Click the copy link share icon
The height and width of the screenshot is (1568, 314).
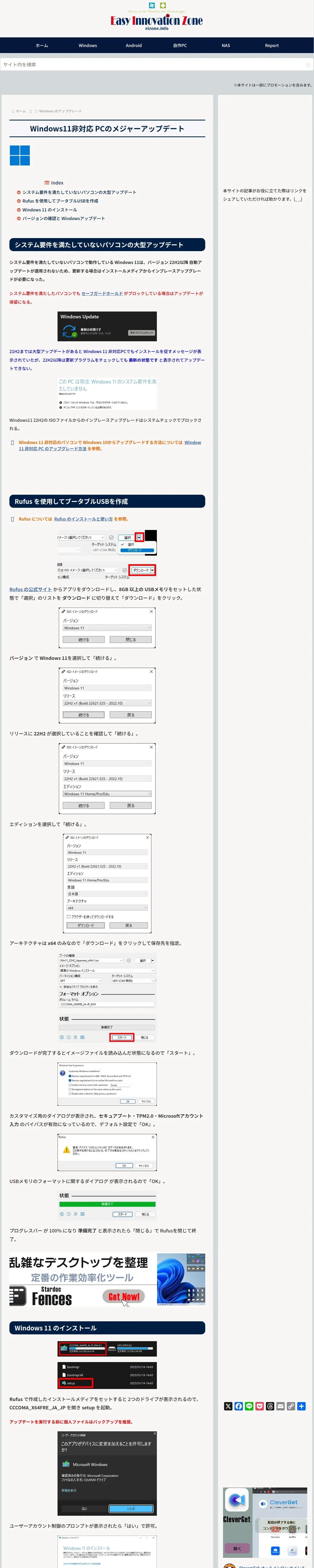pyautogui.click(x=291, y=1406)
